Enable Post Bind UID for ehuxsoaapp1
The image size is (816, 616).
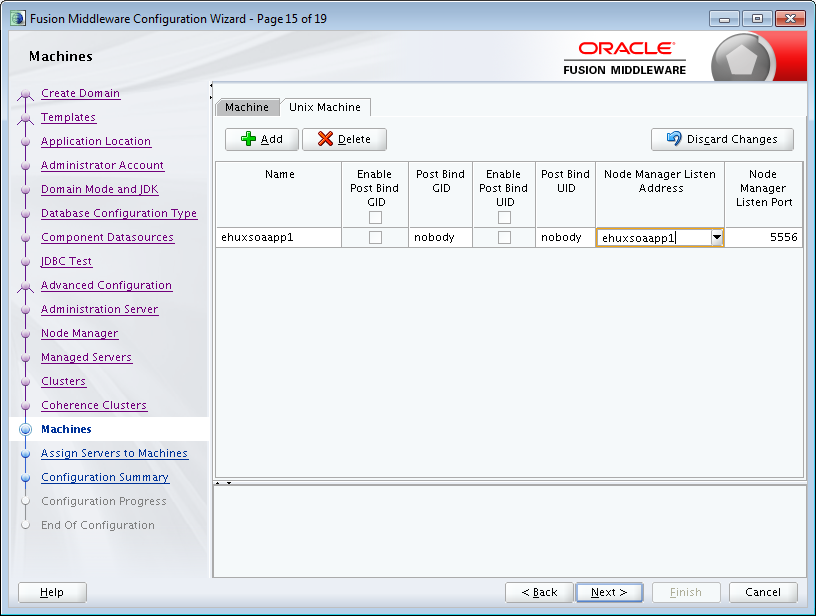[x=503, y=237]
